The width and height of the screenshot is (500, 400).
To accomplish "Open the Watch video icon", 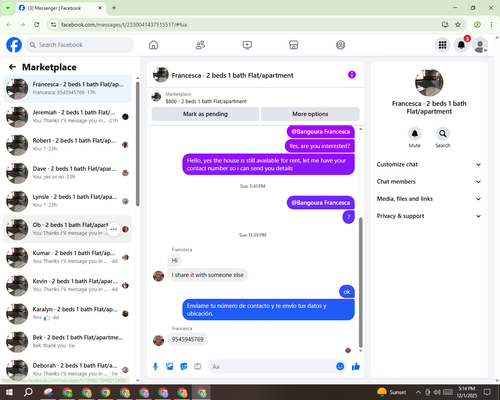I will 247,45.
